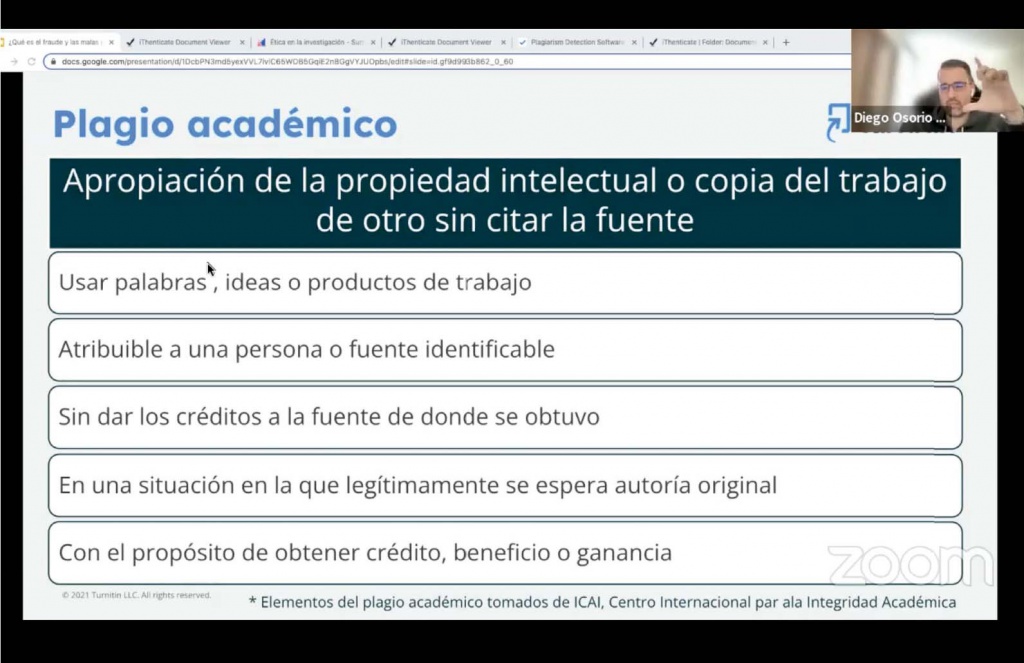Close the 'Plagiarism Detection Software' tab
This screenshot has width=1024, height=663.
click(x=634, y=42)
